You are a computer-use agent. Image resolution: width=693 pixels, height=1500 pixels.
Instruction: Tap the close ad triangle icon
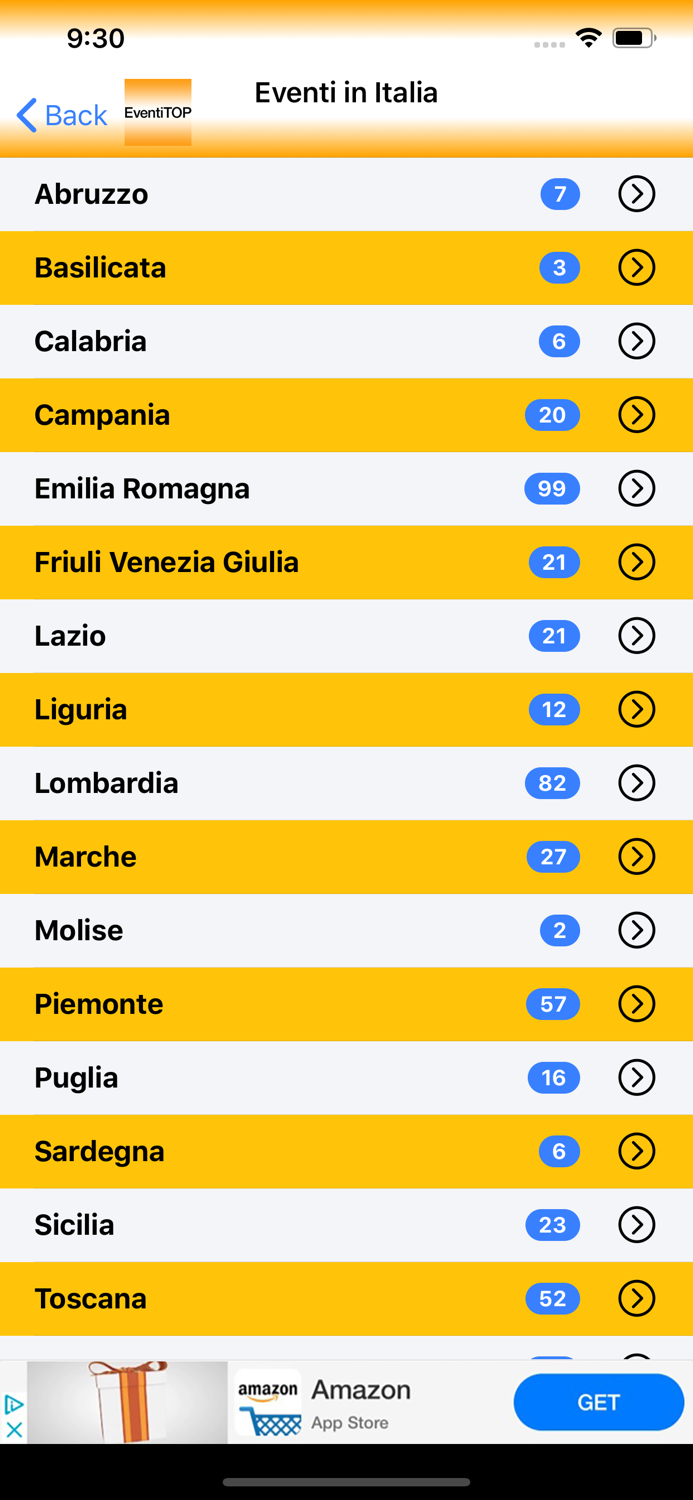[13, 1404]
